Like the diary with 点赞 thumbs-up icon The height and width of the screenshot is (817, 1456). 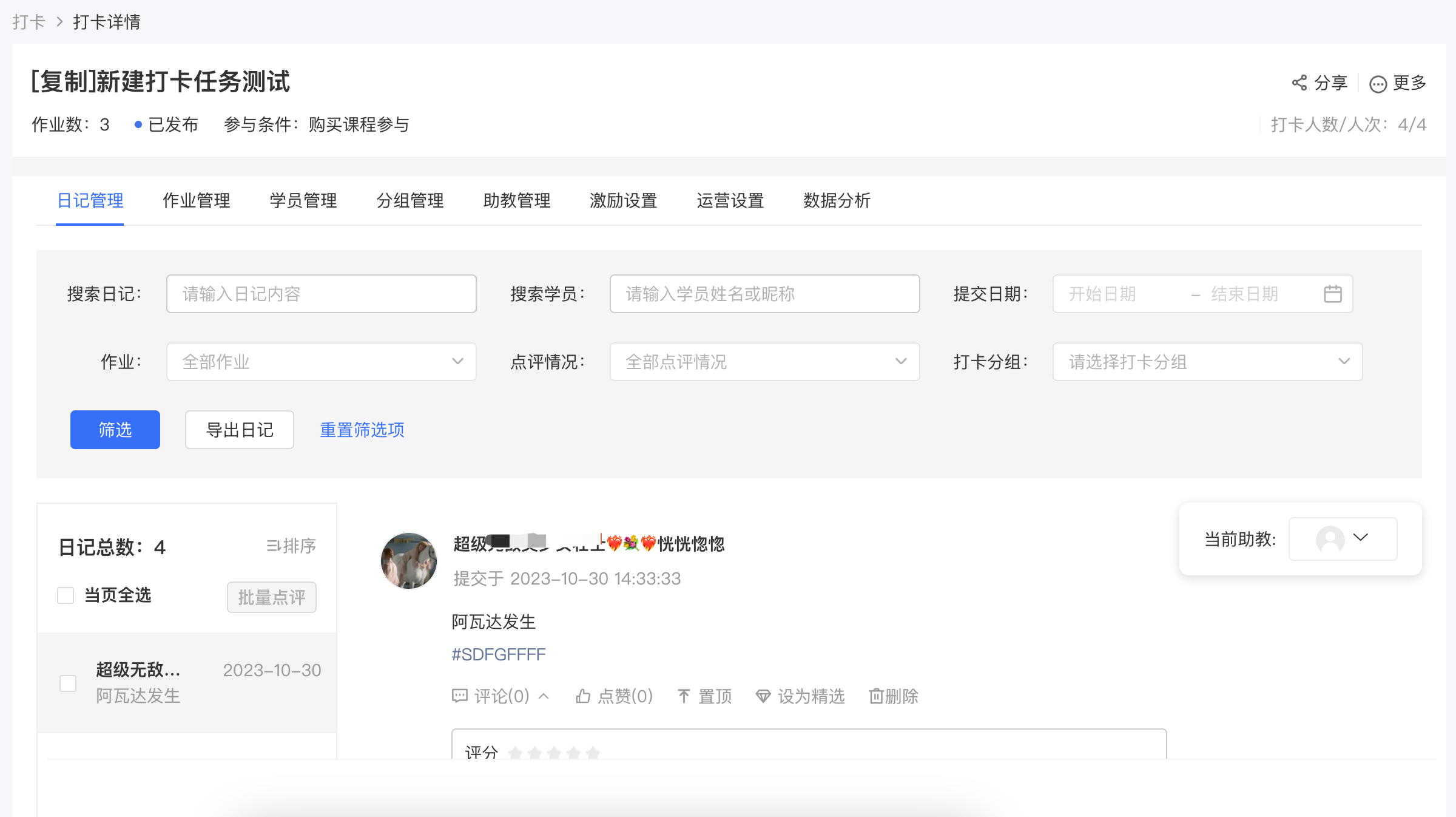coord(583,696)
